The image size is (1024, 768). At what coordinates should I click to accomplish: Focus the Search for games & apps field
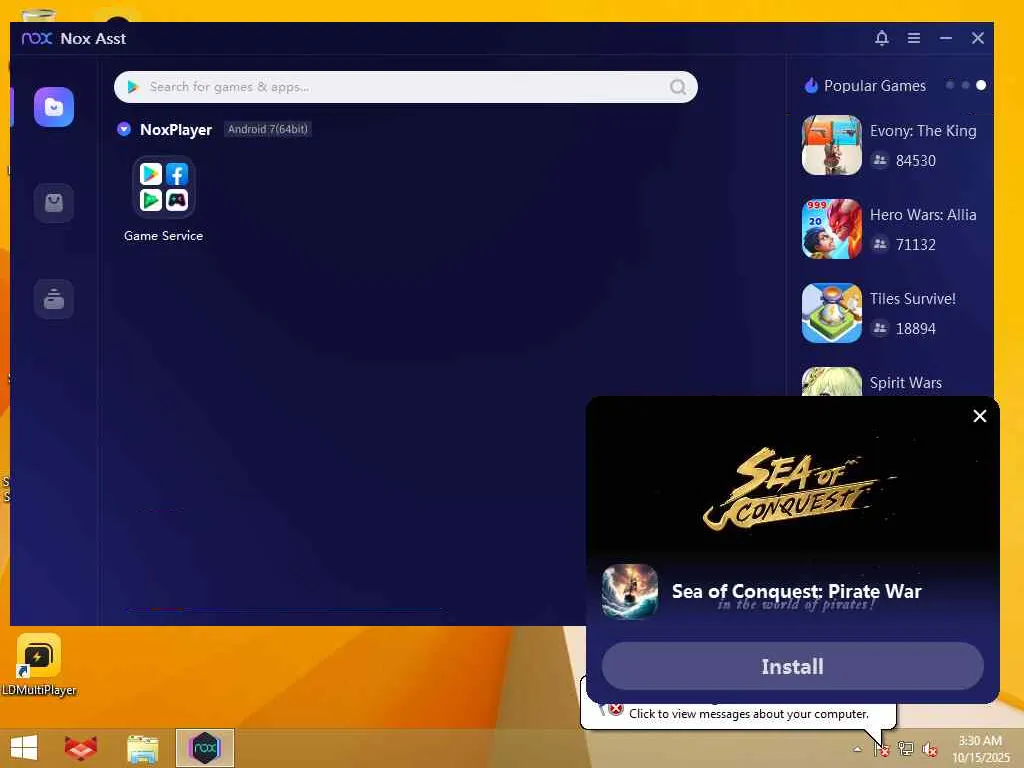(406, 87)
